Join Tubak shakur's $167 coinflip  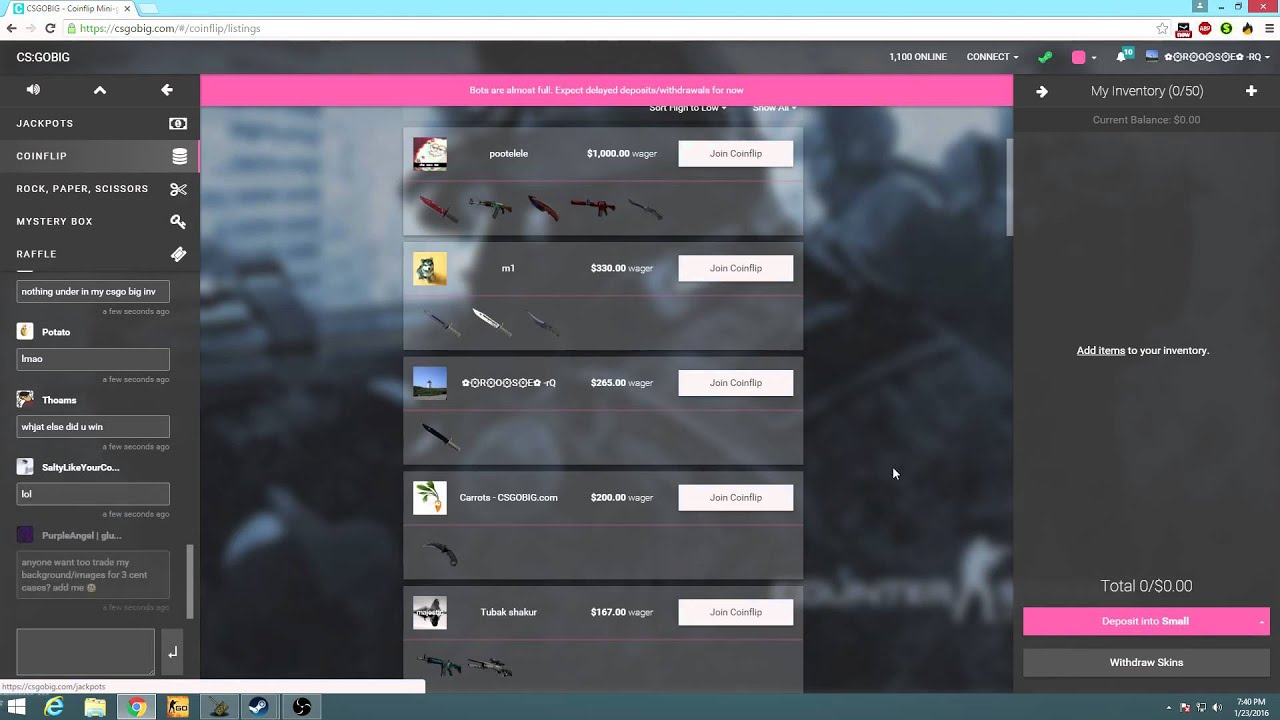(x=736, y=612)
